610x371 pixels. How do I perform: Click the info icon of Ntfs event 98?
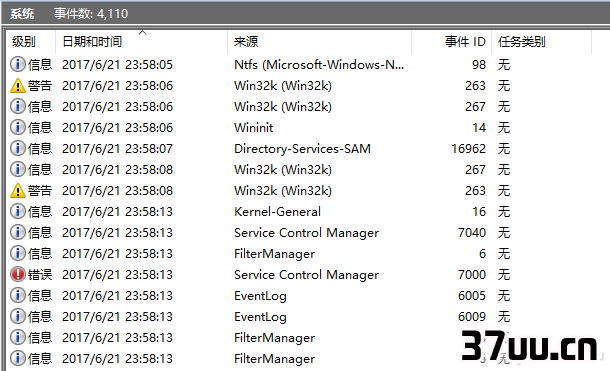pyautogui.click(x=18, y=65)
